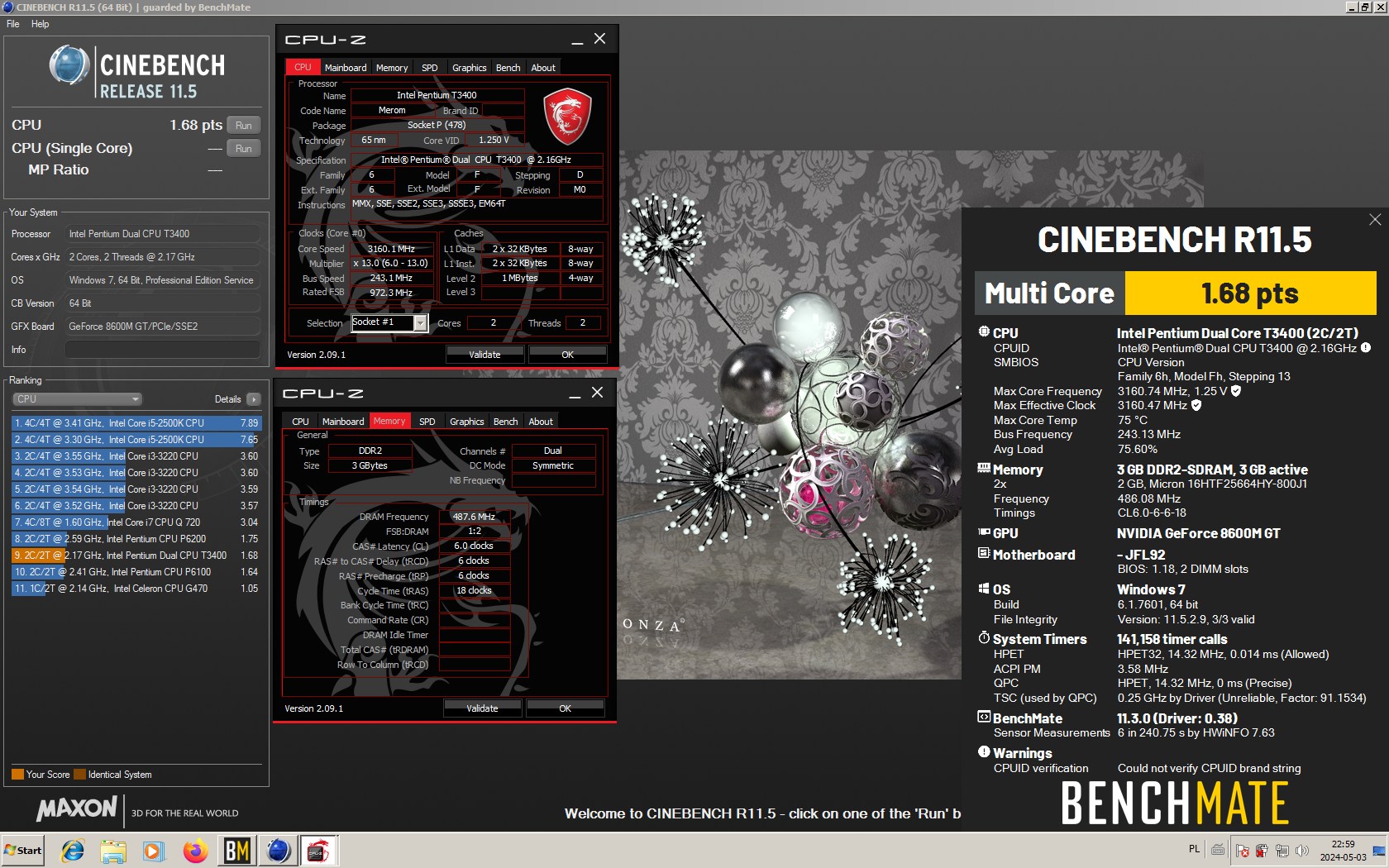Click the BenchMate code icon beside version
The width and height of the screenshot is (1389, 868).
pyautogui.click(x=984, y=717)
